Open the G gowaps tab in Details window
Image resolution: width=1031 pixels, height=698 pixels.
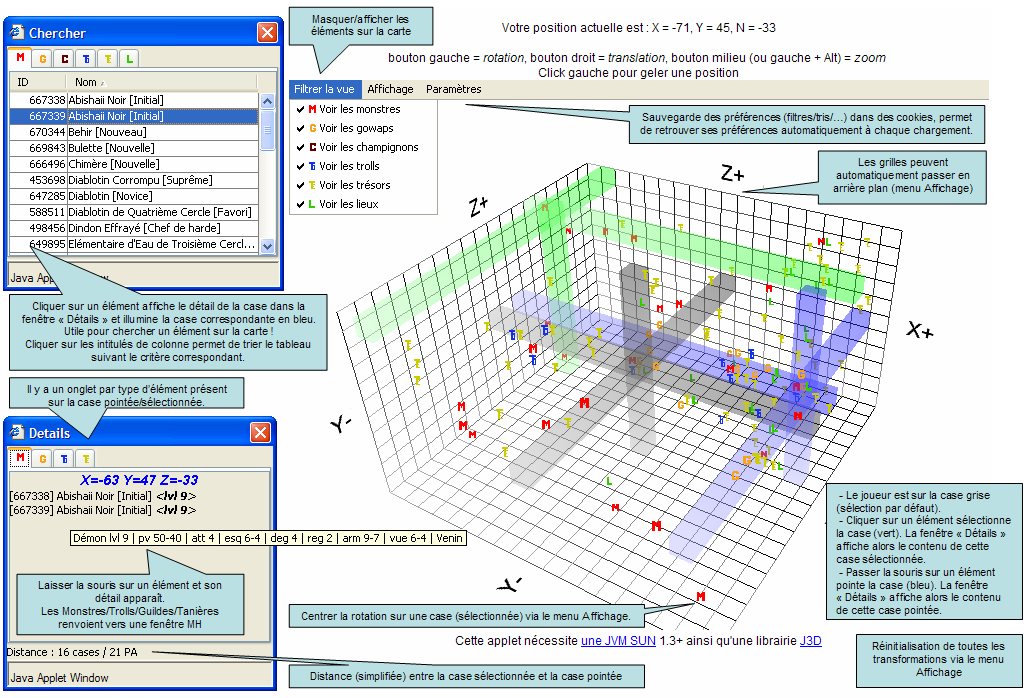[43, 458]
